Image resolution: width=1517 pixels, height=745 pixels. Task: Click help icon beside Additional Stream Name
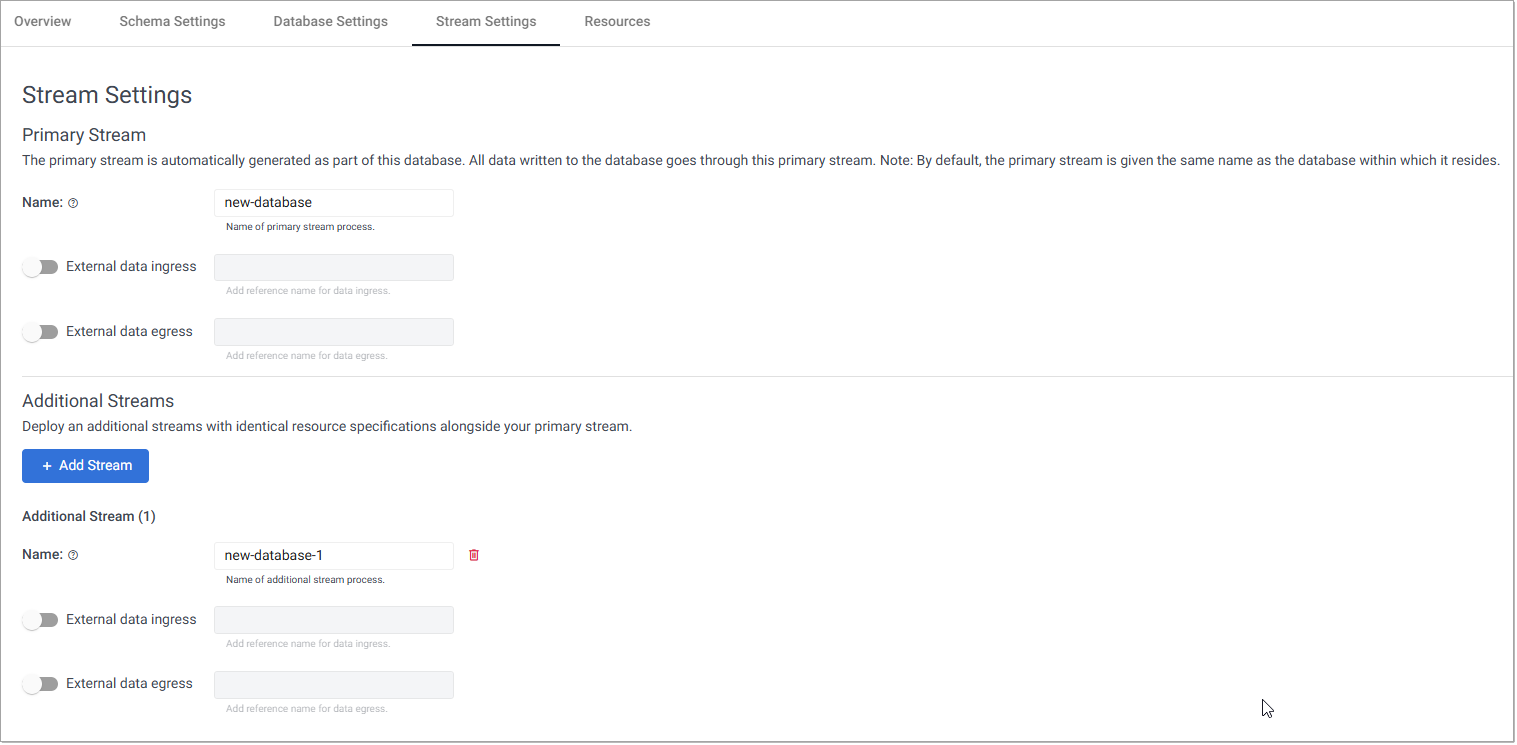pyautogui.click(x=73, y=555)
